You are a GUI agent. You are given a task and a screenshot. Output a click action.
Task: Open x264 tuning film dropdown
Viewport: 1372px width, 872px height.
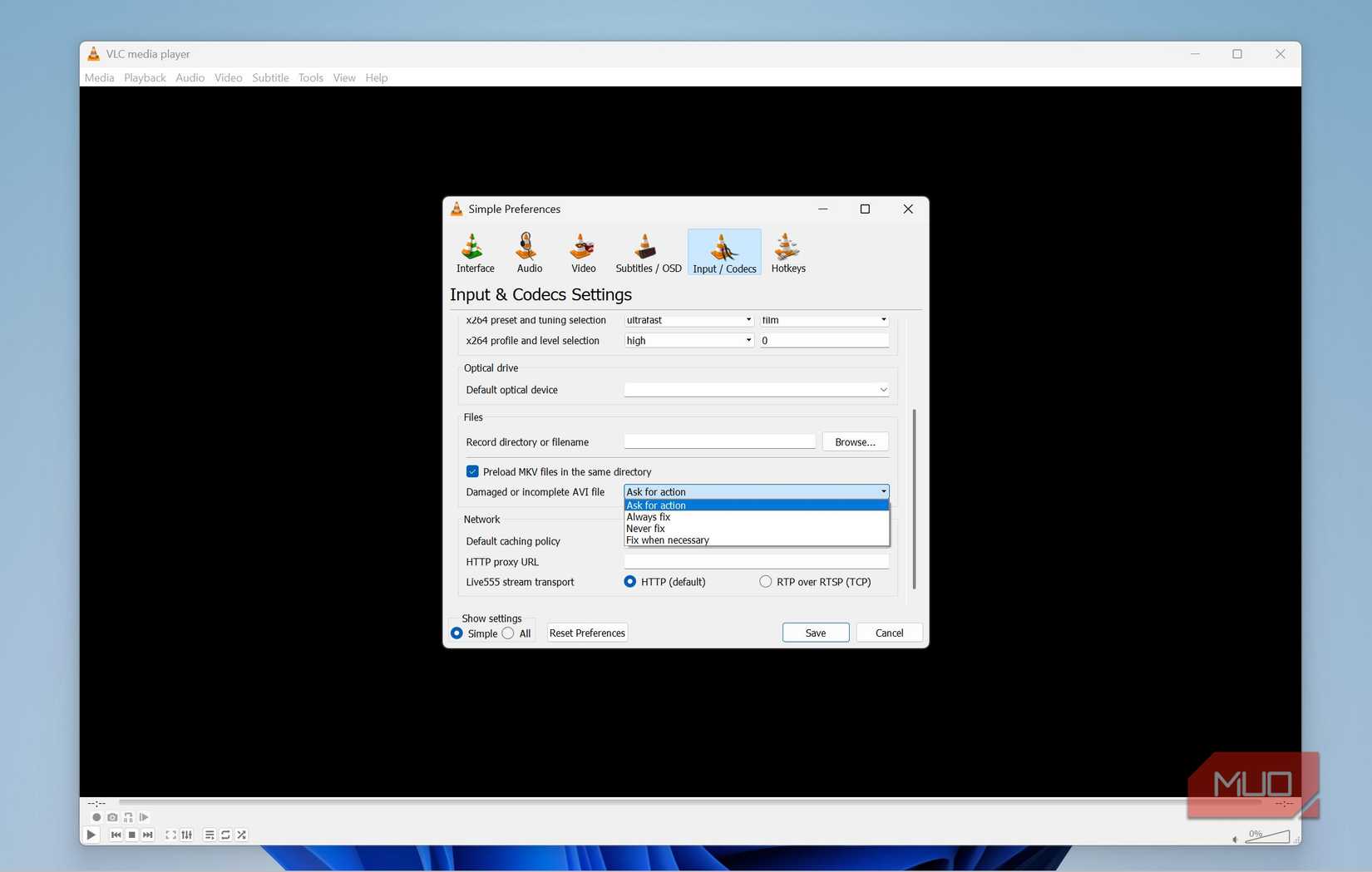click(x=824, y=320)
